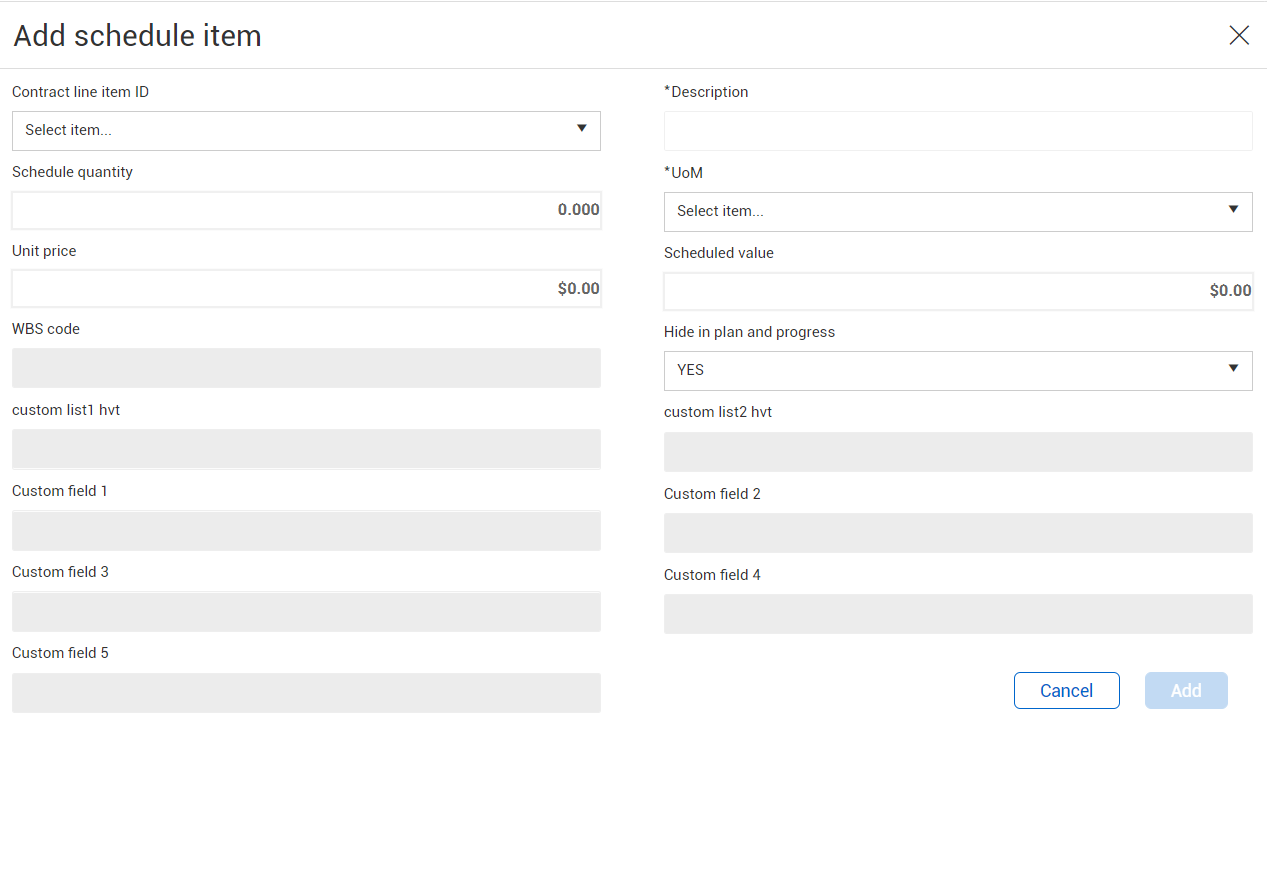Select the Scheduled value field
The height and width of the screenshot is (880, 1267).
[x=958, y=291]
